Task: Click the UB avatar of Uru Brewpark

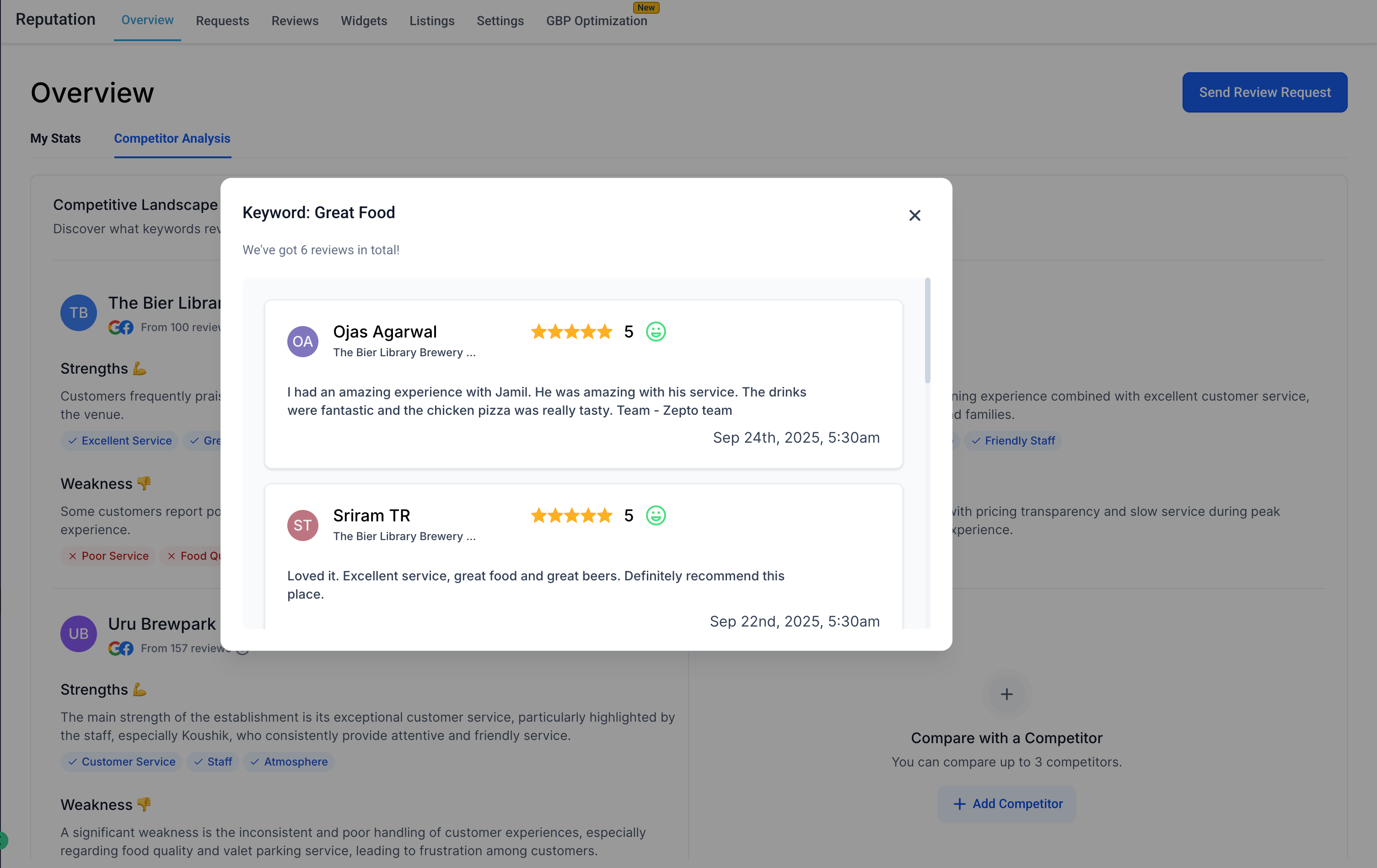Action: (78, 633)
